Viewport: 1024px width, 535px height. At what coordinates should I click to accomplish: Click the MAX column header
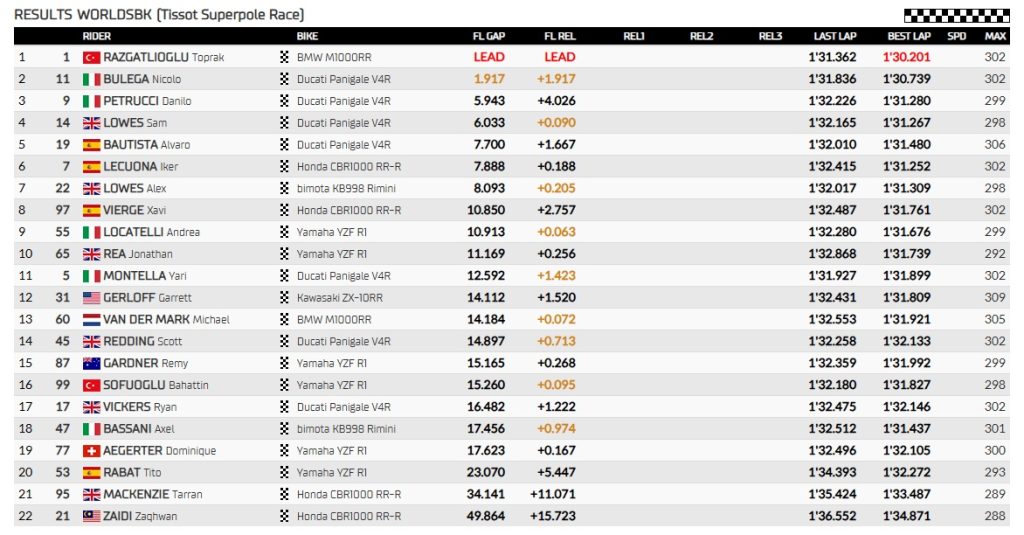coord(995,36)
